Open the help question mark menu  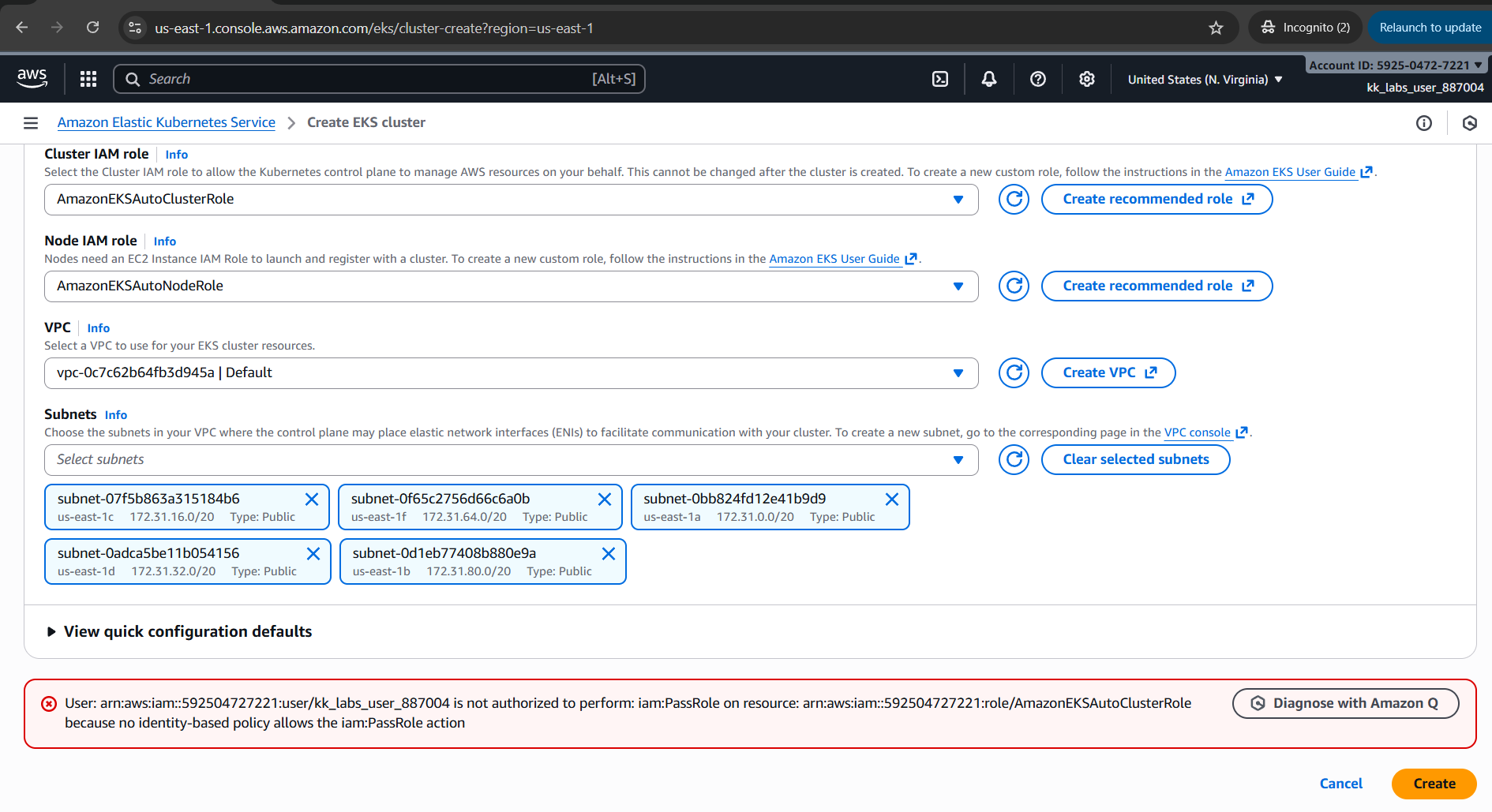[x=1038, y=79]
